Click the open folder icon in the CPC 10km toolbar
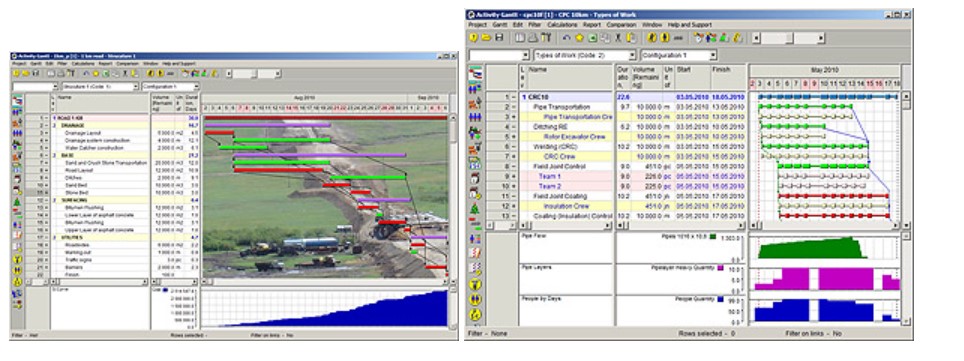 click(x=486, y=38)
